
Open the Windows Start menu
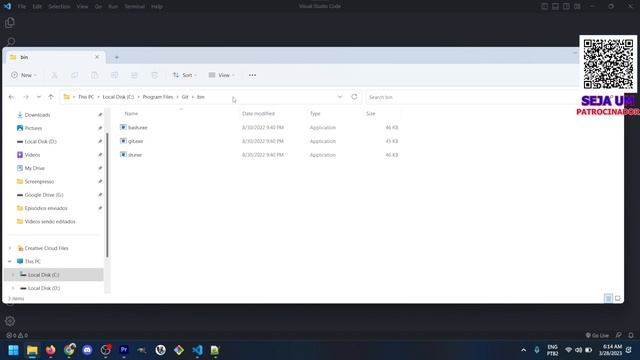point(13,350)
